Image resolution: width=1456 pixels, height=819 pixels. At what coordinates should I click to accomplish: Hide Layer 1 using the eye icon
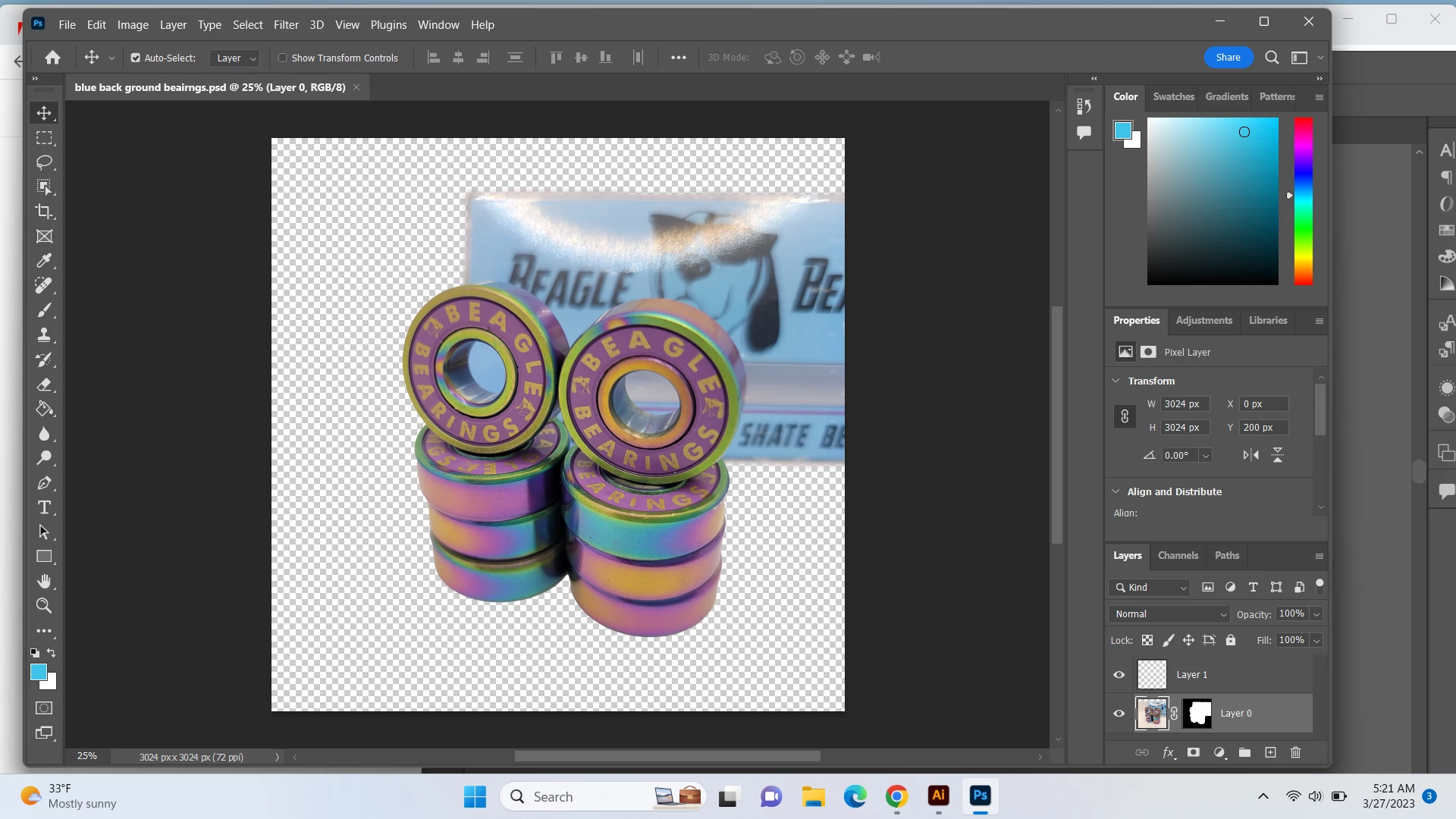pos(1119,674)
